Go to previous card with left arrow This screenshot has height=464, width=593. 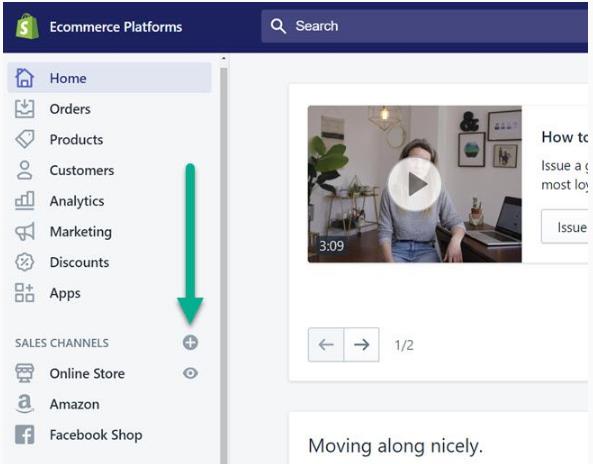[326, 345]
